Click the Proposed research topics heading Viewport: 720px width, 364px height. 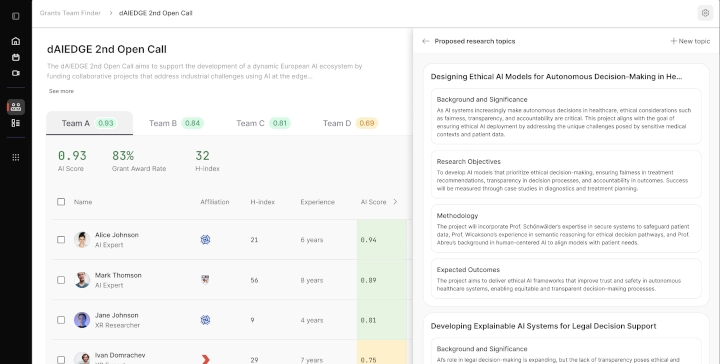pos(475,41)
